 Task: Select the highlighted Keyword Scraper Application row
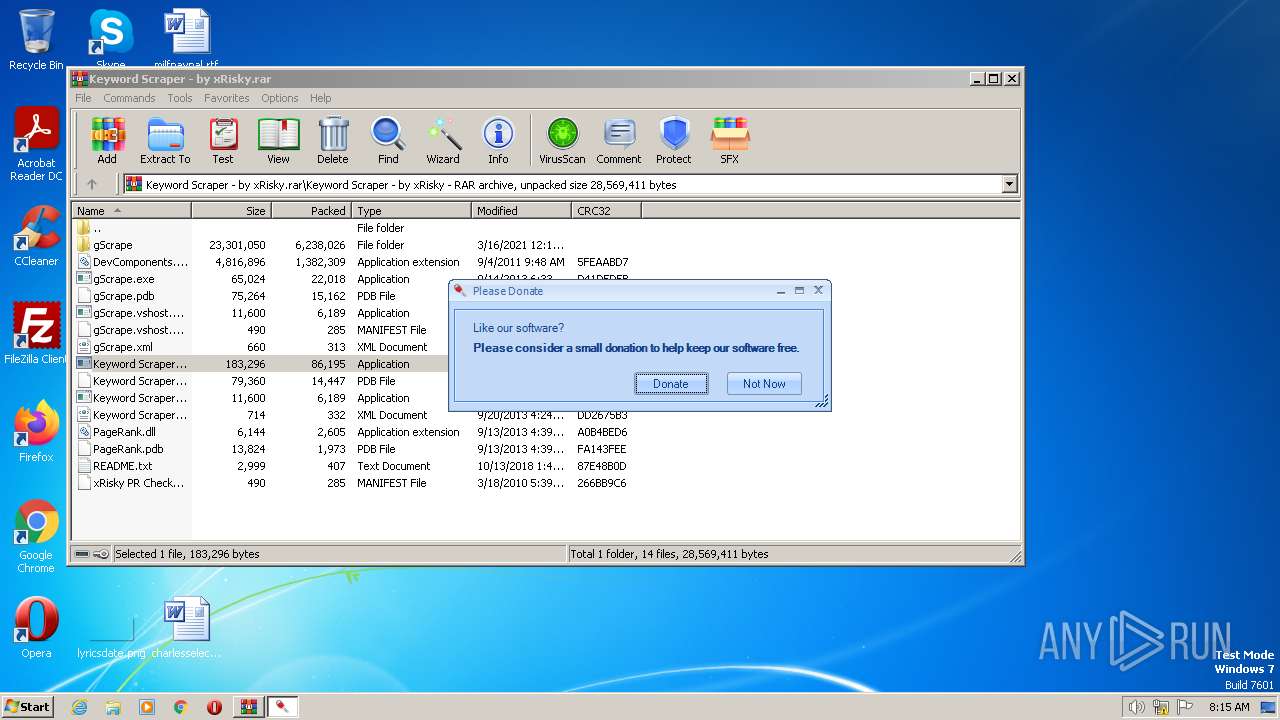260,364
